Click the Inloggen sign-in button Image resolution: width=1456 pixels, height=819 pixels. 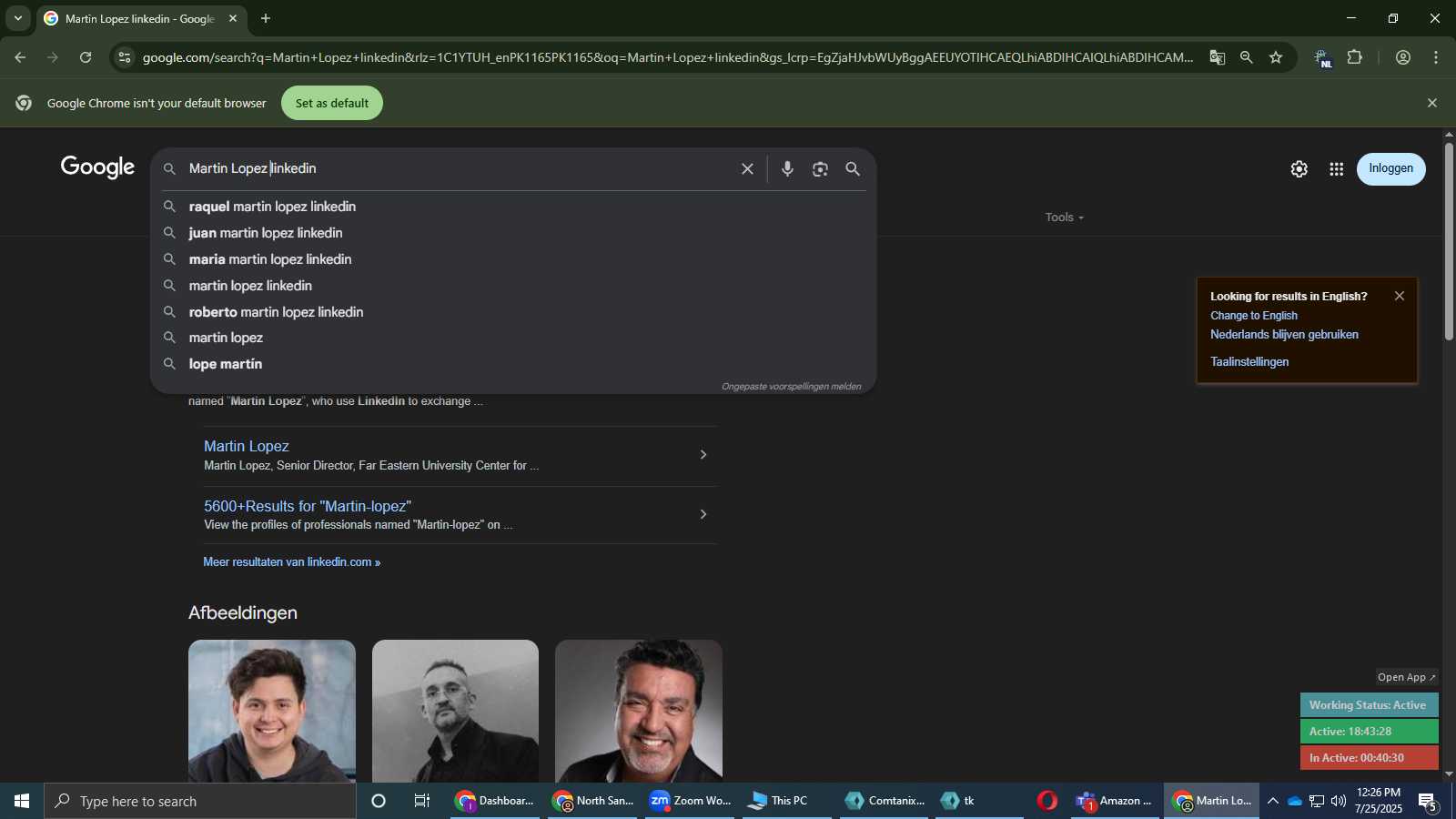pyautogui.click(x=1390, y=169)
